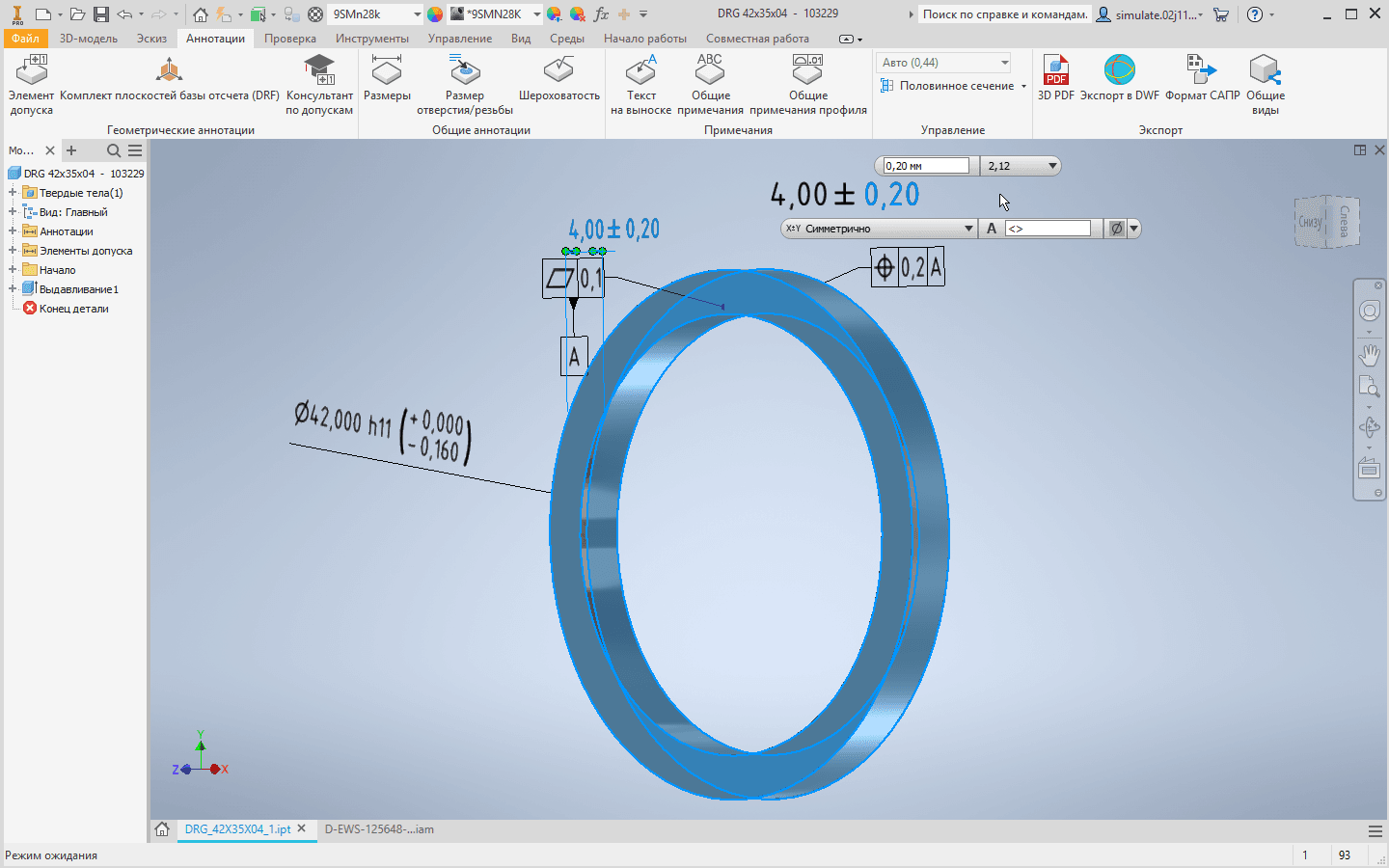Toggle Half section (Половинное сечение) view
The width and height of the screenshot is (1389, 868).
(947, 86)
